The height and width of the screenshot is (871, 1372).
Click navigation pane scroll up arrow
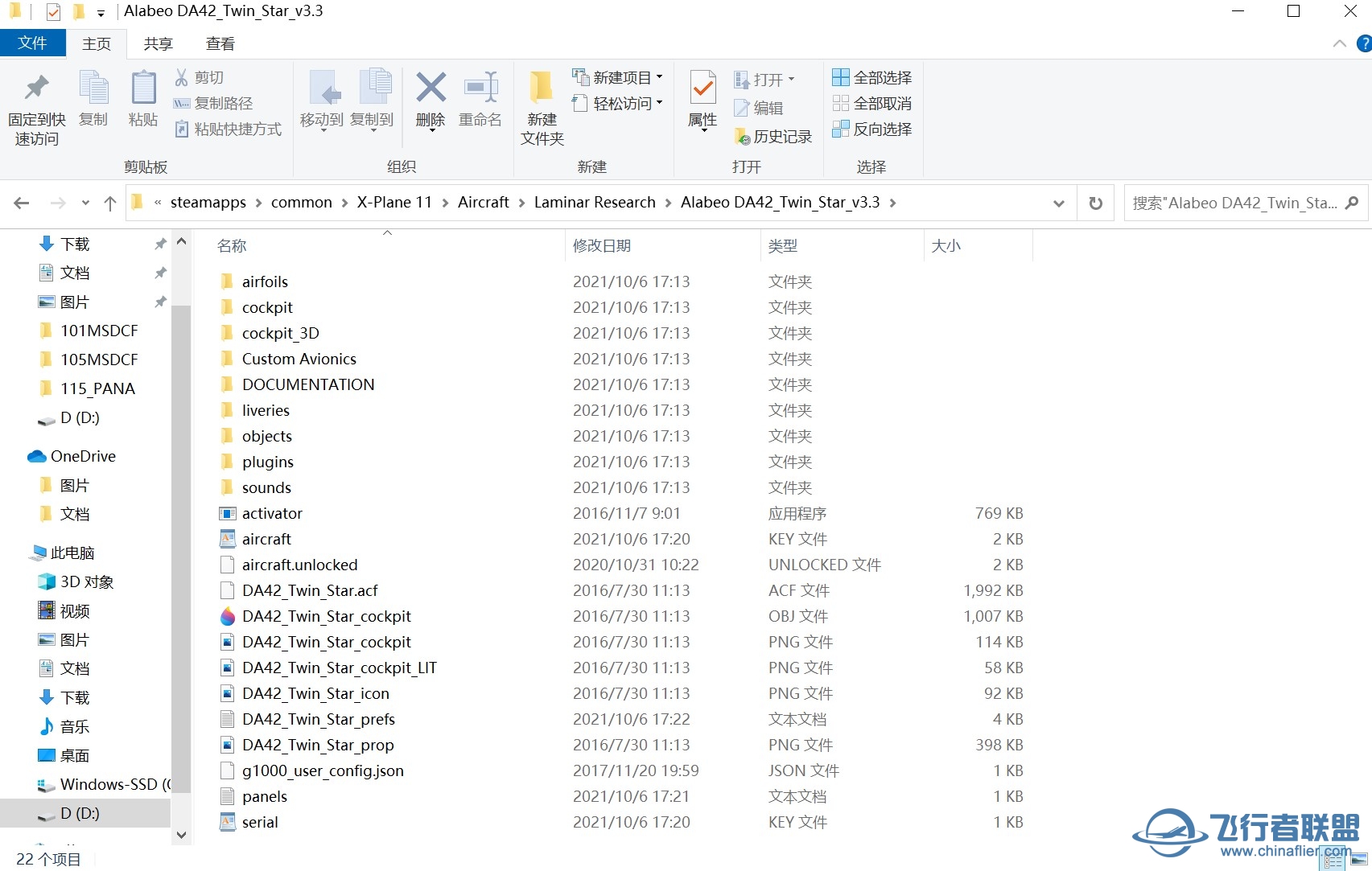click(x=181, y=241)
